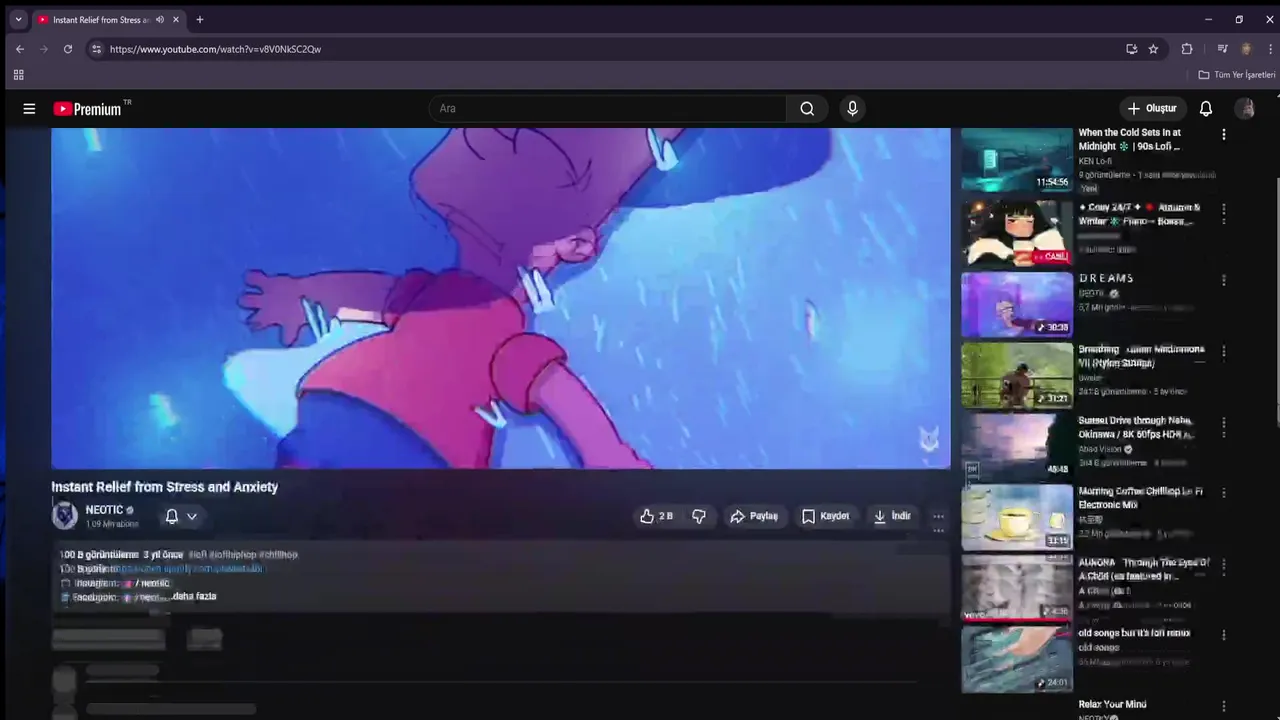Open Tüm Yer İşaretleri bookmarks folder
Screen dimensions: 1280x720
click(x=1237, y=75)
